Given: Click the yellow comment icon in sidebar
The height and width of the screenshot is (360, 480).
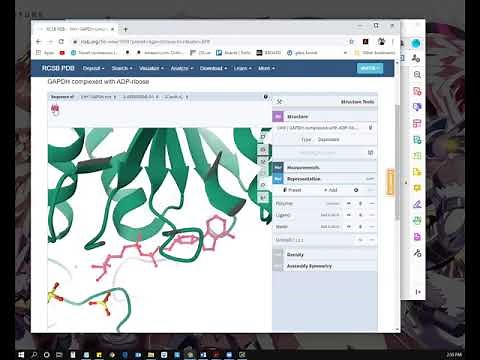Looking at the screenshot, I should pos(417,188).
